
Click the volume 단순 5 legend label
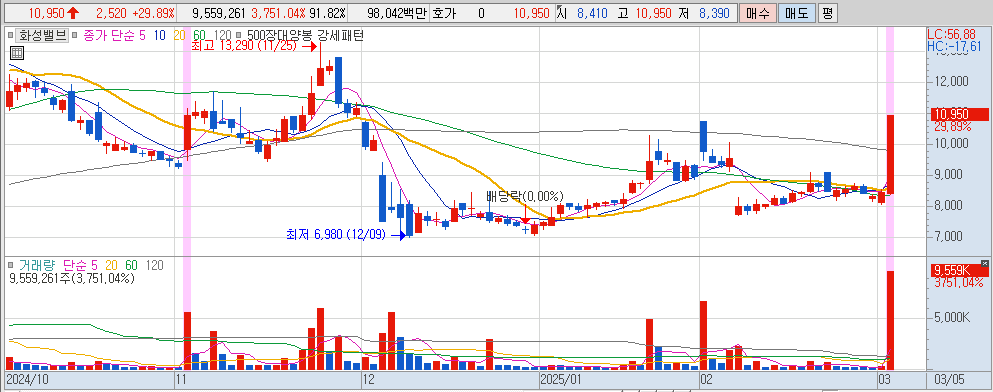pos(80,265)
